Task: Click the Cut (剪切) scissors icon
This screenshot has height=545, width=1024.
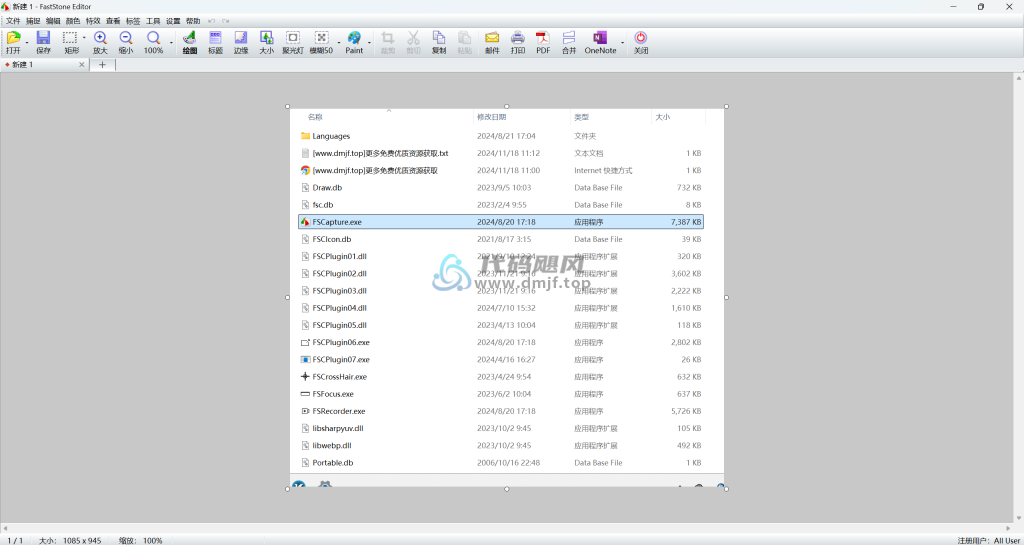Action: [413, 38]
